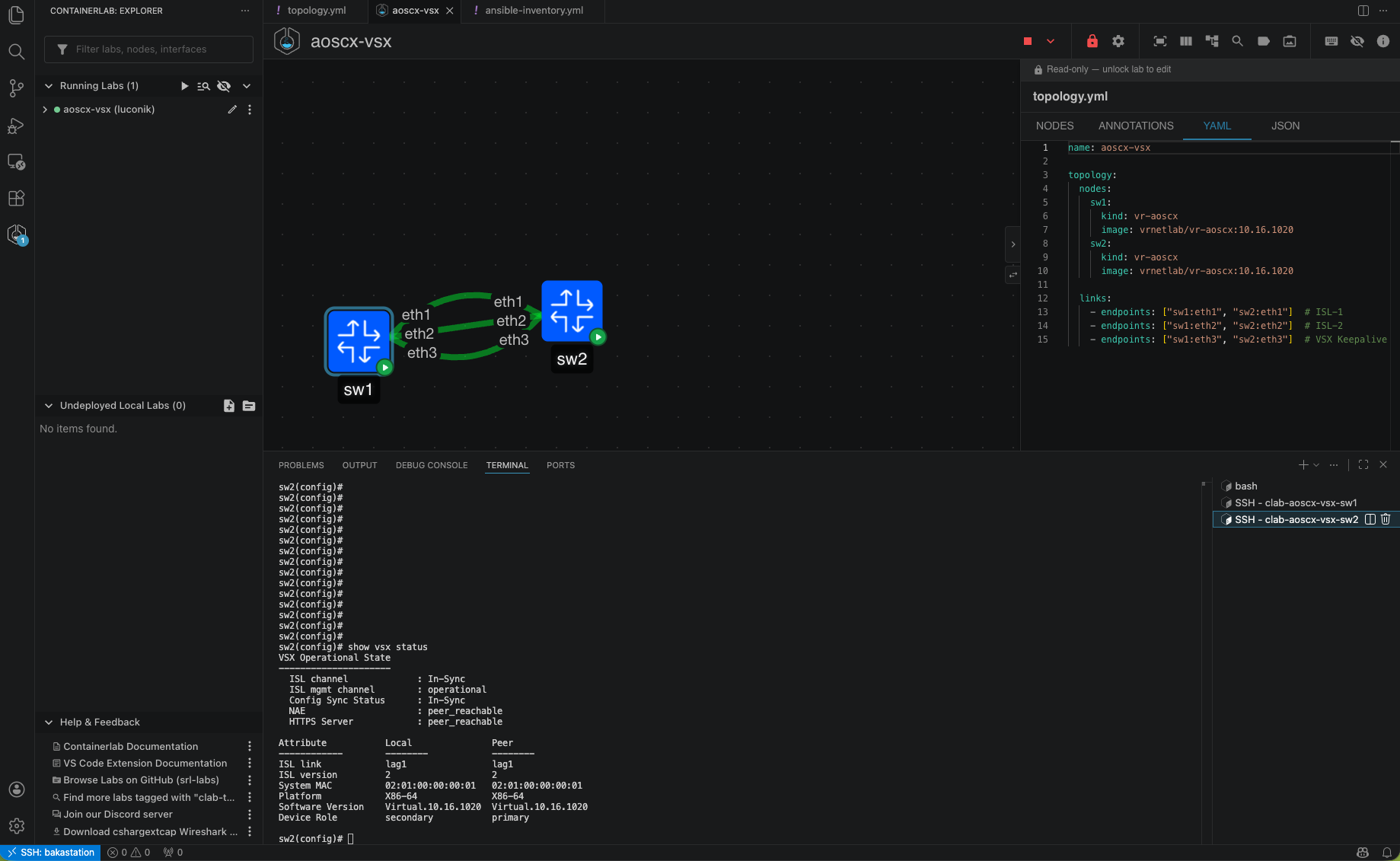This screenshot has height=861, width=1400.
Task: Stop the lab with red square button
Action: pos(1028,41)
